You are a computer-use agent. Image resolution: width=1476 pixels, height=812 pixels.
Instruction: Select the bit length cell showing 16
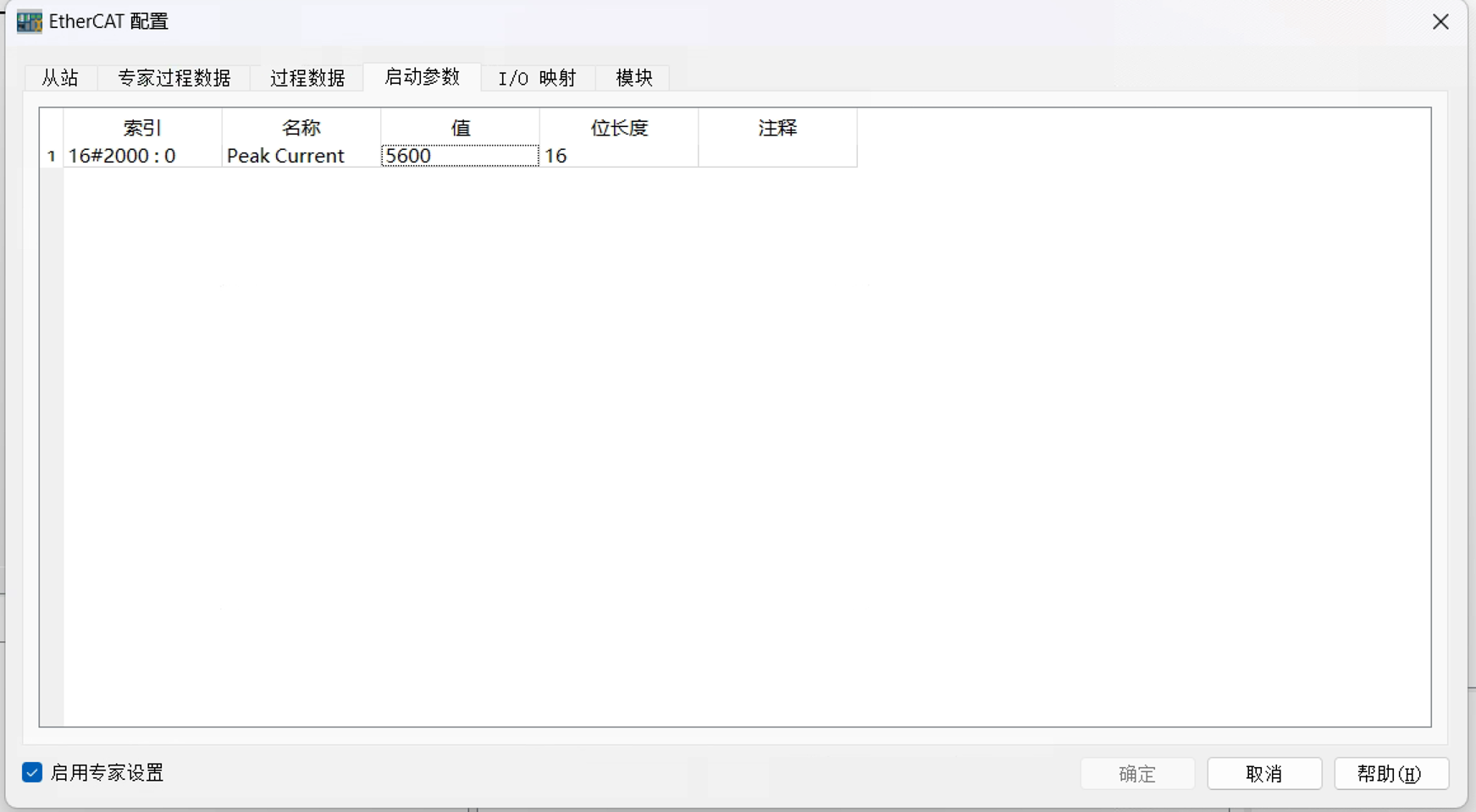pos(619,156)
